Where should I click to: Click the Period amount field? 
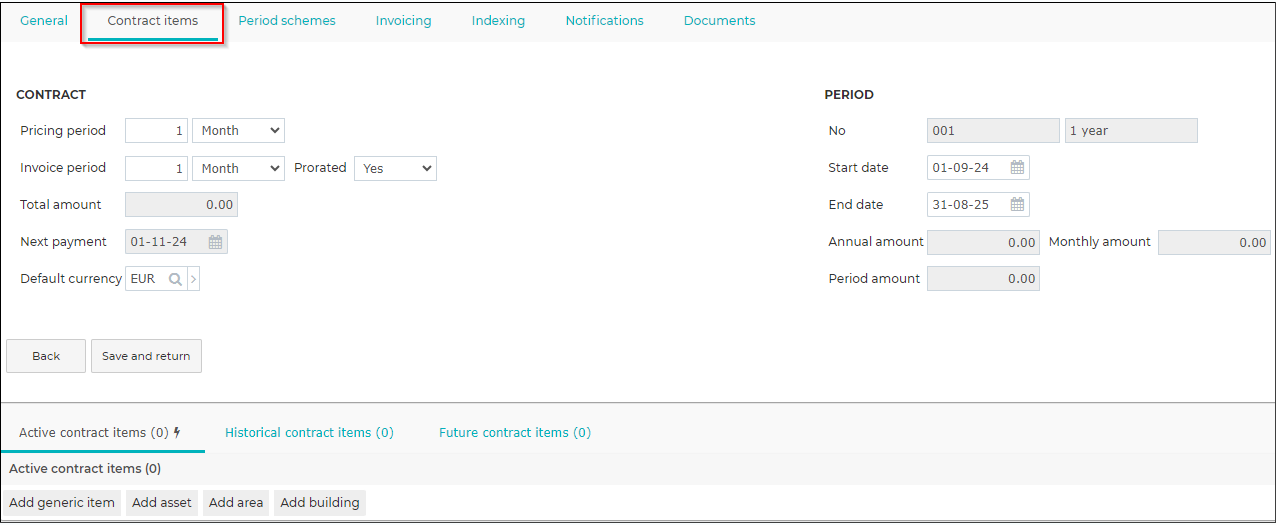point(983,279)
